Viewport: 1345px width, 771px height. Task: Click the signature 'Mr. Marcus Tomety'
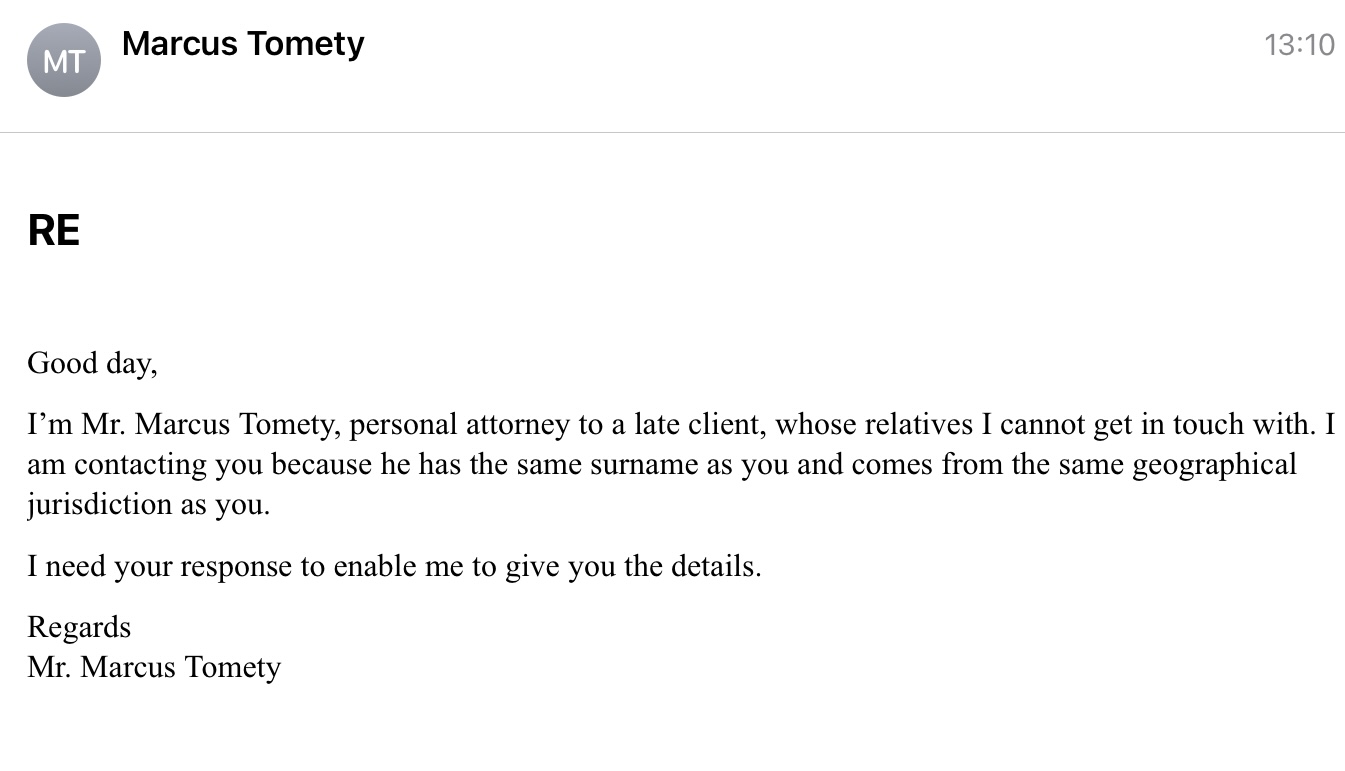coord(154,667)
